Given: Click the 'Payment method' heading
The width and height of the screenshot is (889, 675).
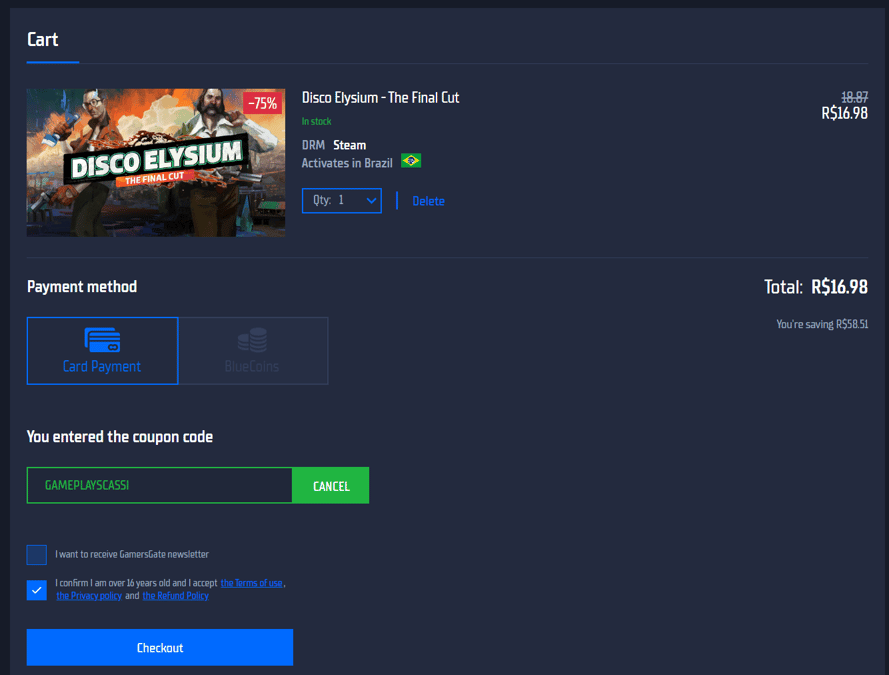Looking at the screenshot, I should coord(82,287).
